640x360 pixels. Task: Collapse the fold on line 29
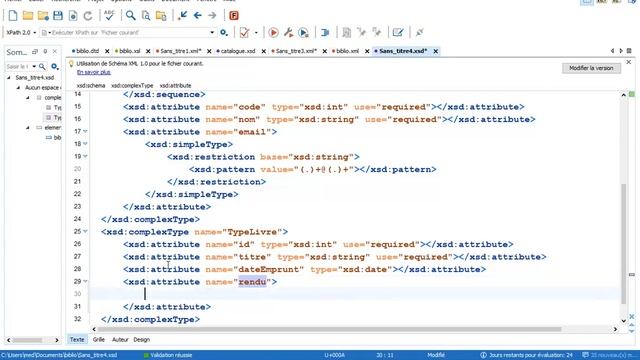coord(85,281)
